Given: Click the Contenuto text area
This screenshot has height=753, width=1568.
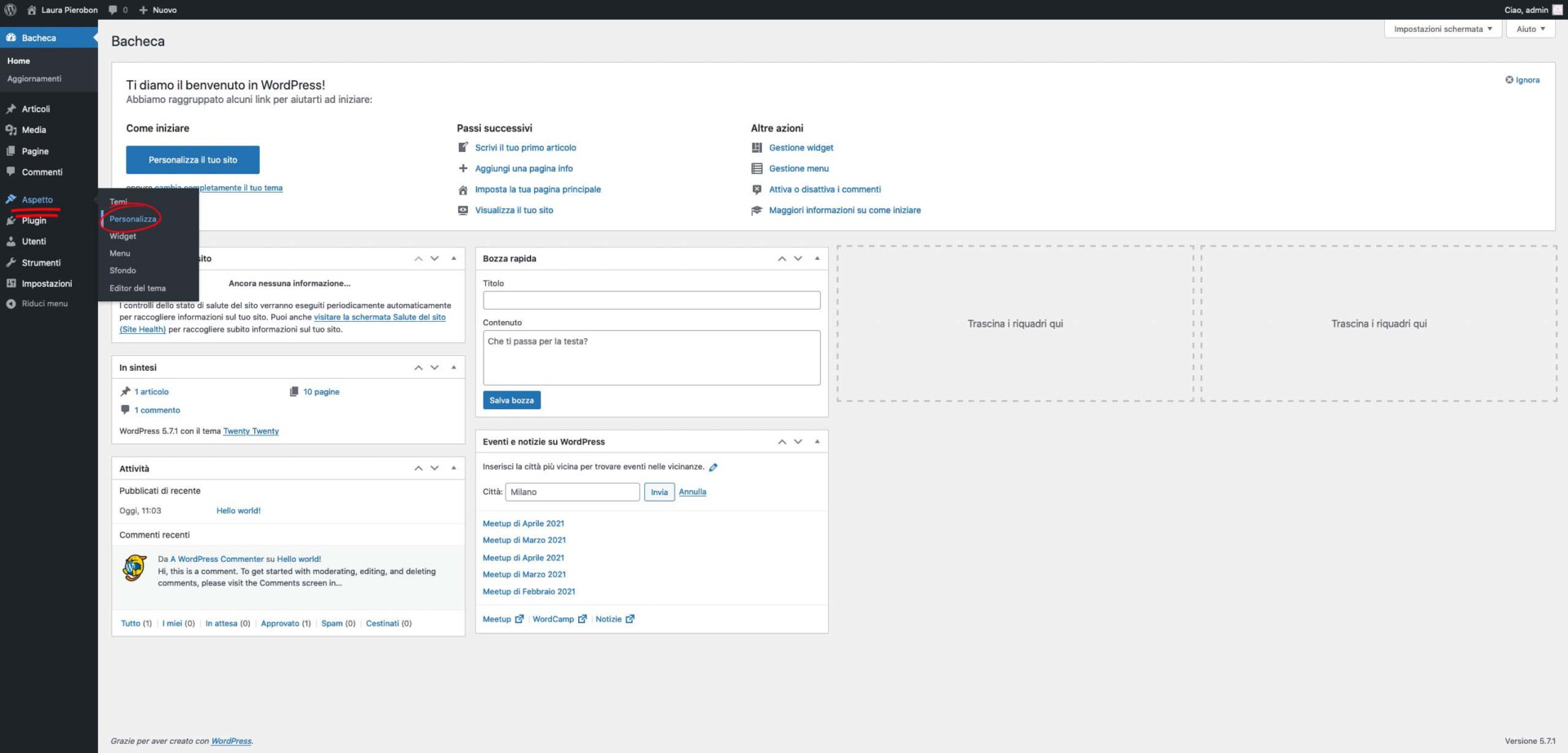Looking at the screenshot, I should click(x=652, y=358).
